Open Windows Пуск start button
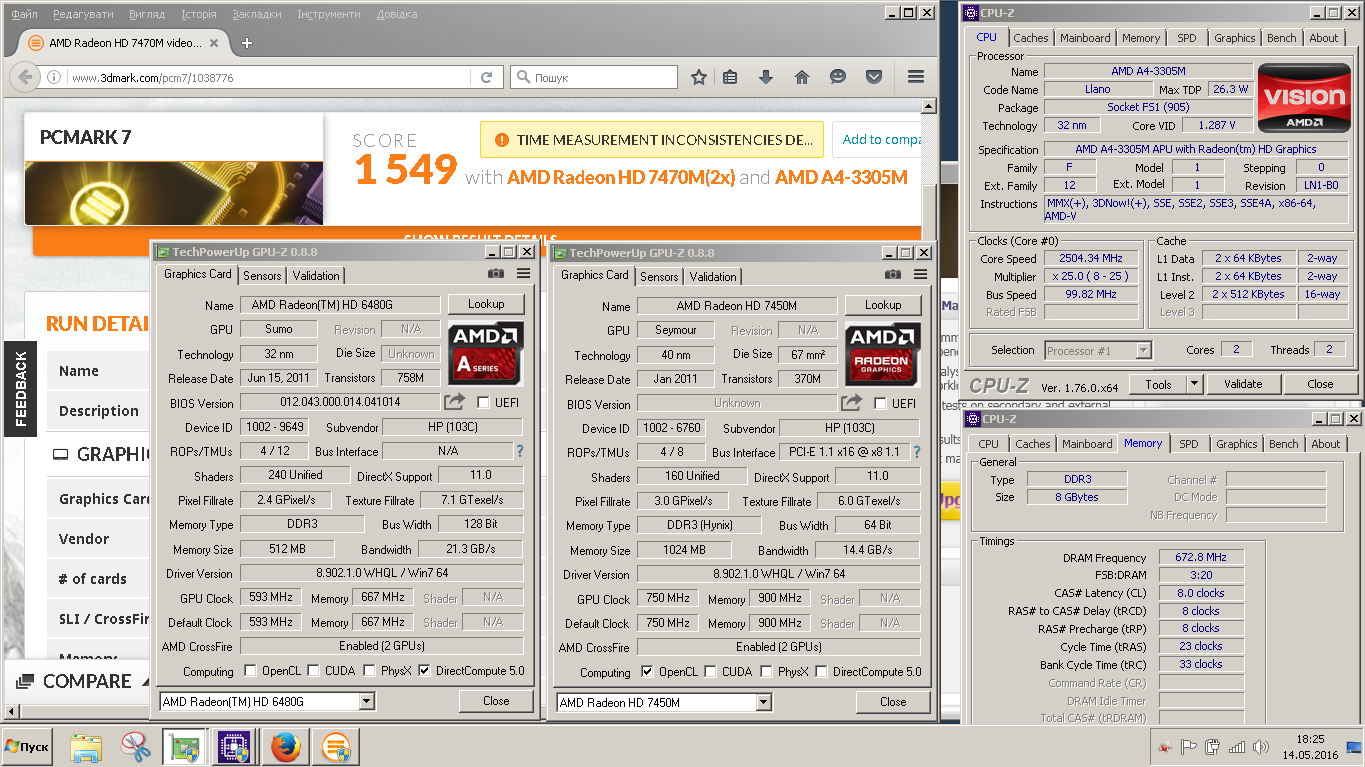This screenshot has width=1365, height=767. point(28,746)
